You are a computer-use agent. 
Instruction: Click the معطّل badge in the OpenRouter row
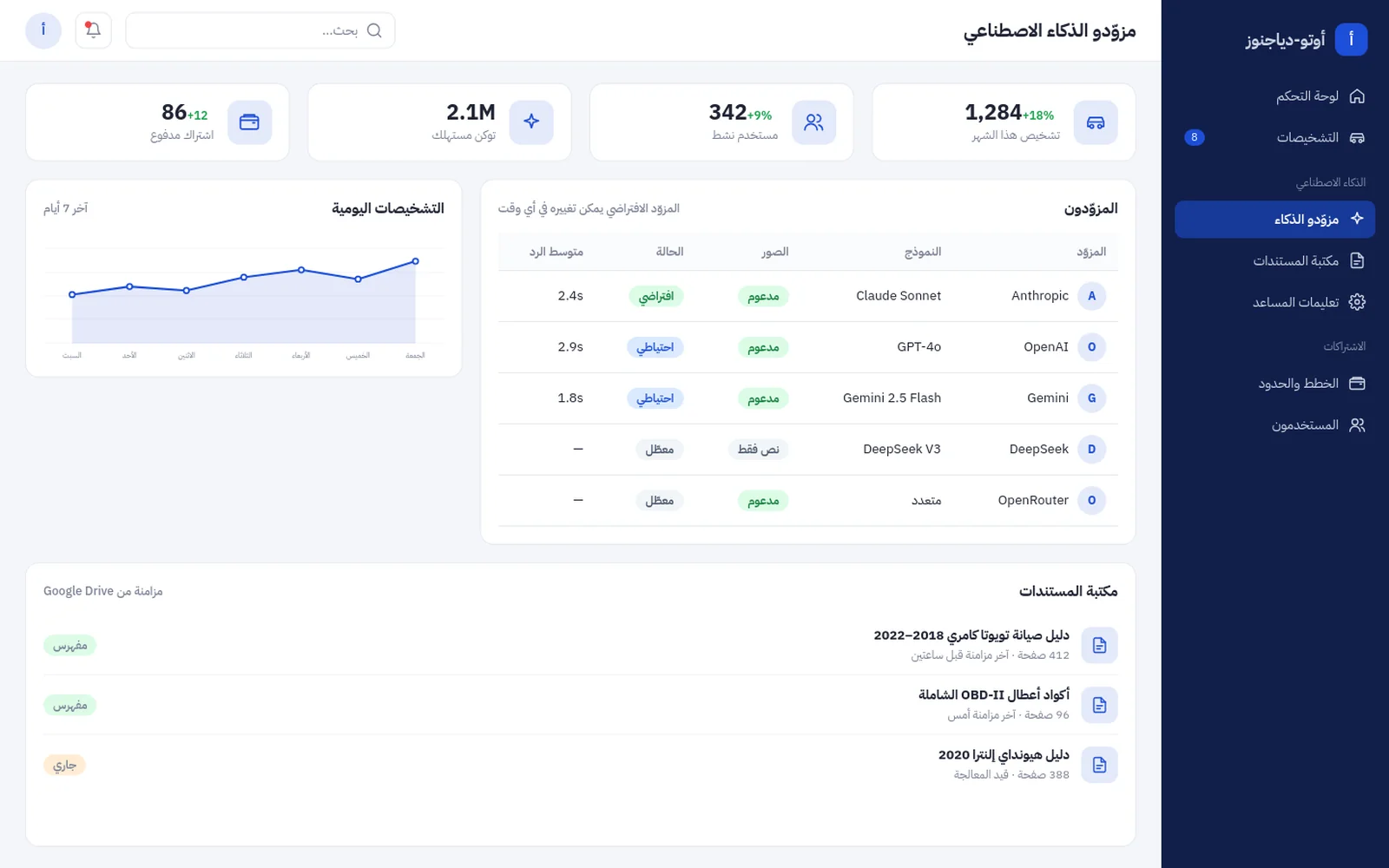tap(660, 501)
